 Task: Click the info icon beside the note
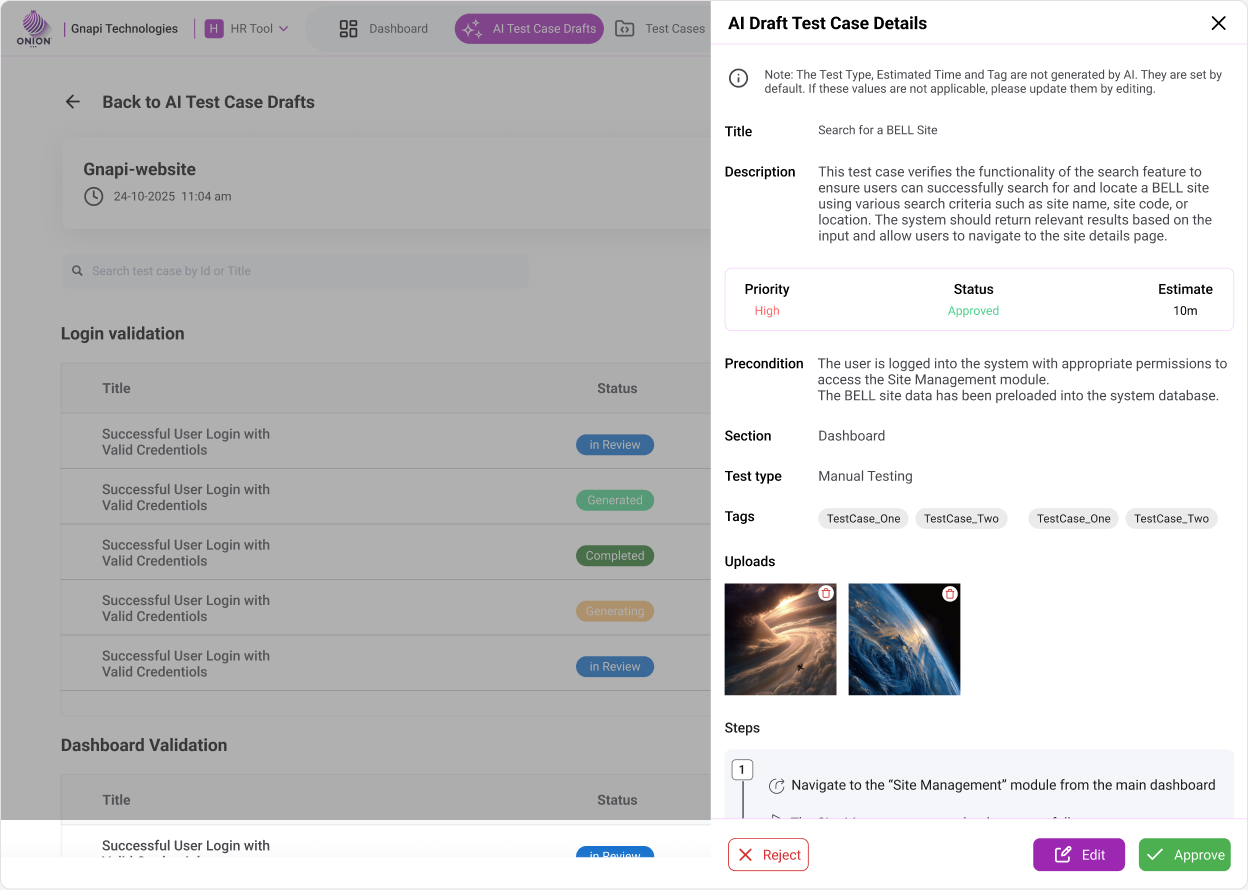coord(738,78)
